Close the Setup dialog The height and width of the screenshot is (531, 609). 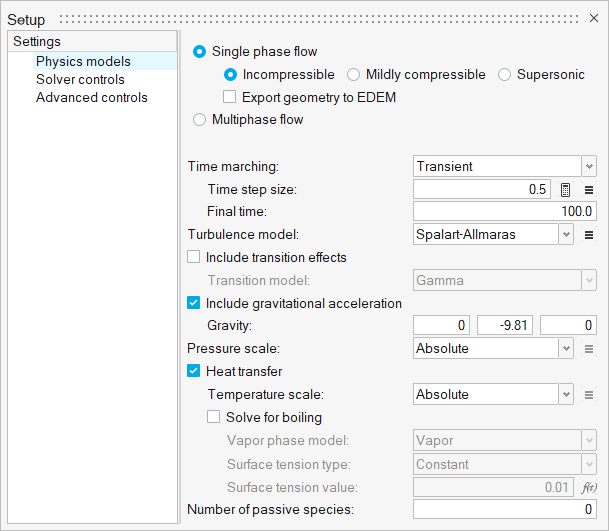click(594, 18)
